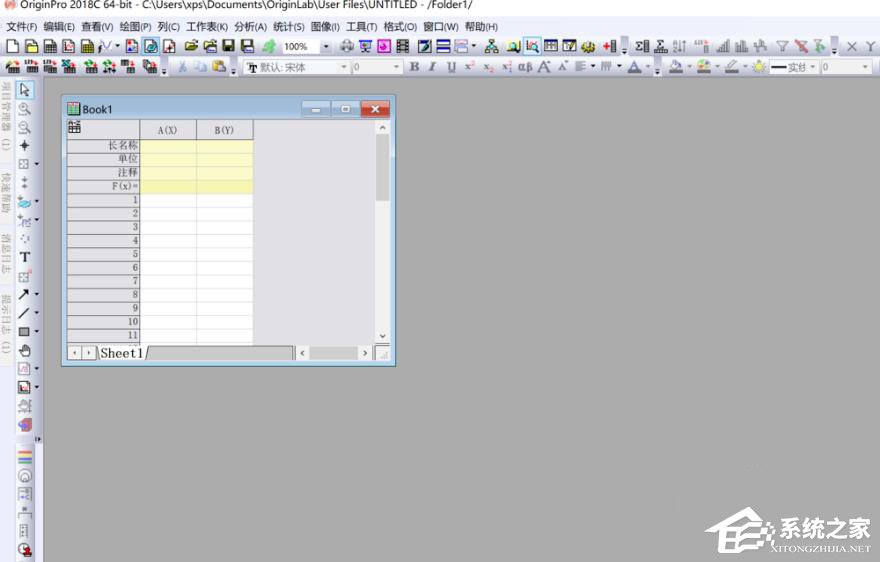The image size is (880, 562).
Task: Open the 100% zoom level dropdown
Action: click(326, 47)
